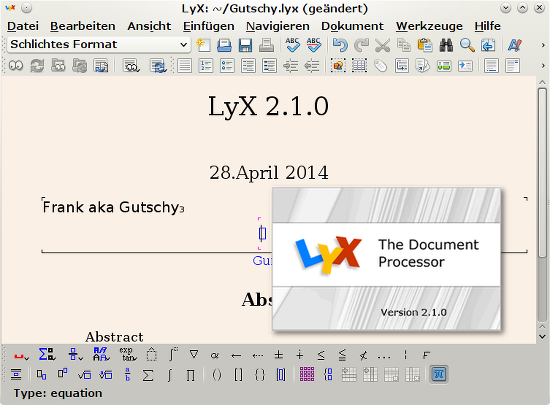Click the magnifying glass search icon

point(467,45)
